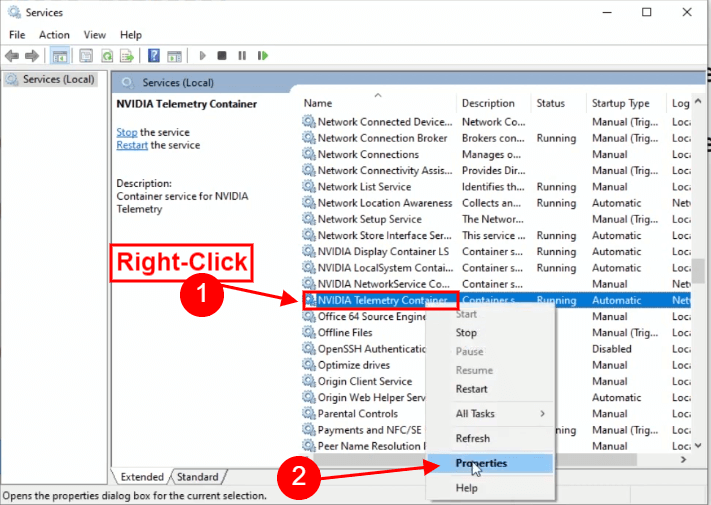Choose Stop in the context menu
The height and width of the screenshot is (505, 711).
pos(490,333)
